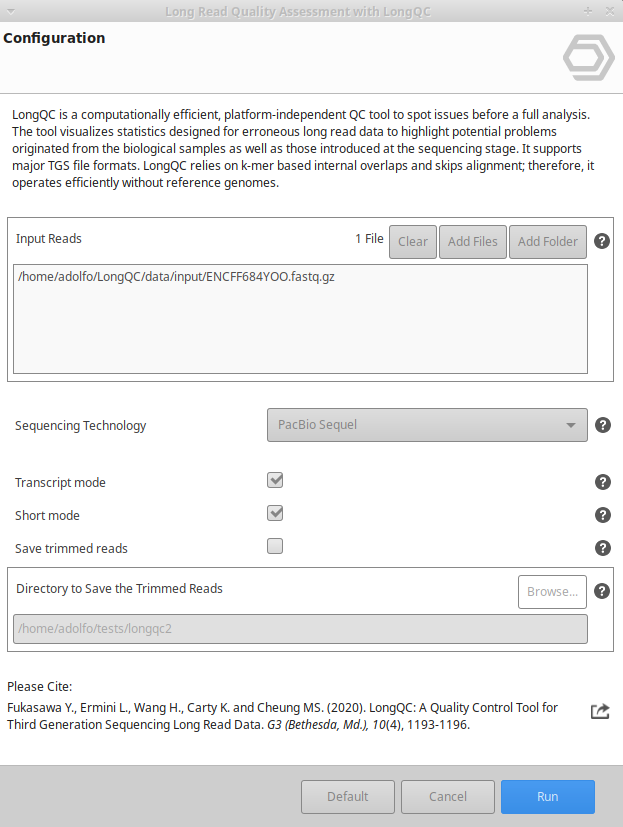Show help for Transcript mode
623x827 pixels.
click(x=602, y=482)
